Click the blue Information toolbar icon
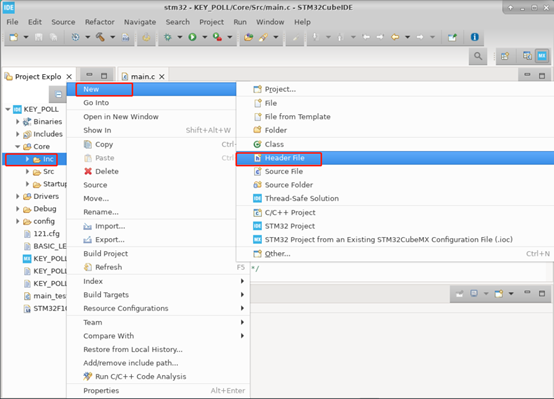The image size is (554, 399). pyautogui.click(x=475, y=37)
